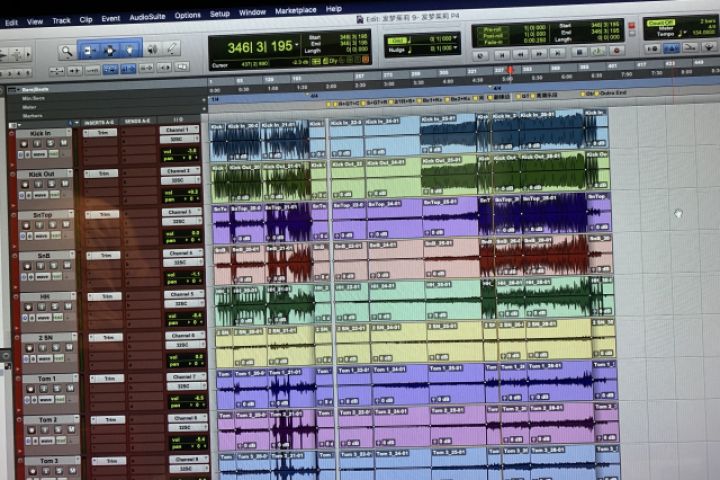This screenshot has width=720, height=480.
Task: Click the Record transport button
Action: (617, 51)
